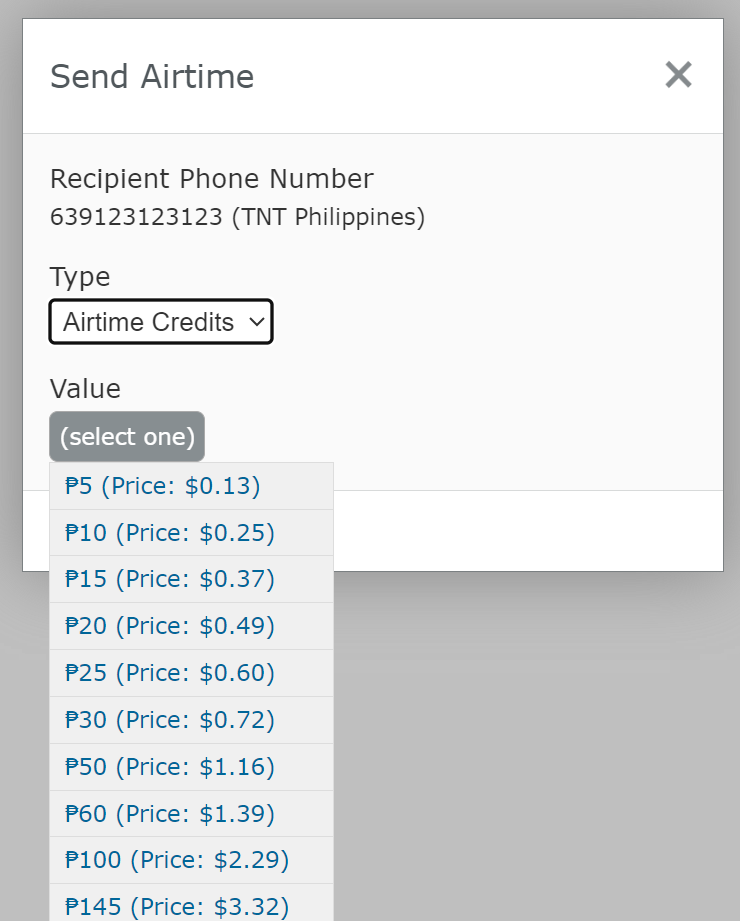Image resolution: width=740 pixels, height=921 pixels.
Task: Click the Recipient Phone Number label
Action: point(211,179)
